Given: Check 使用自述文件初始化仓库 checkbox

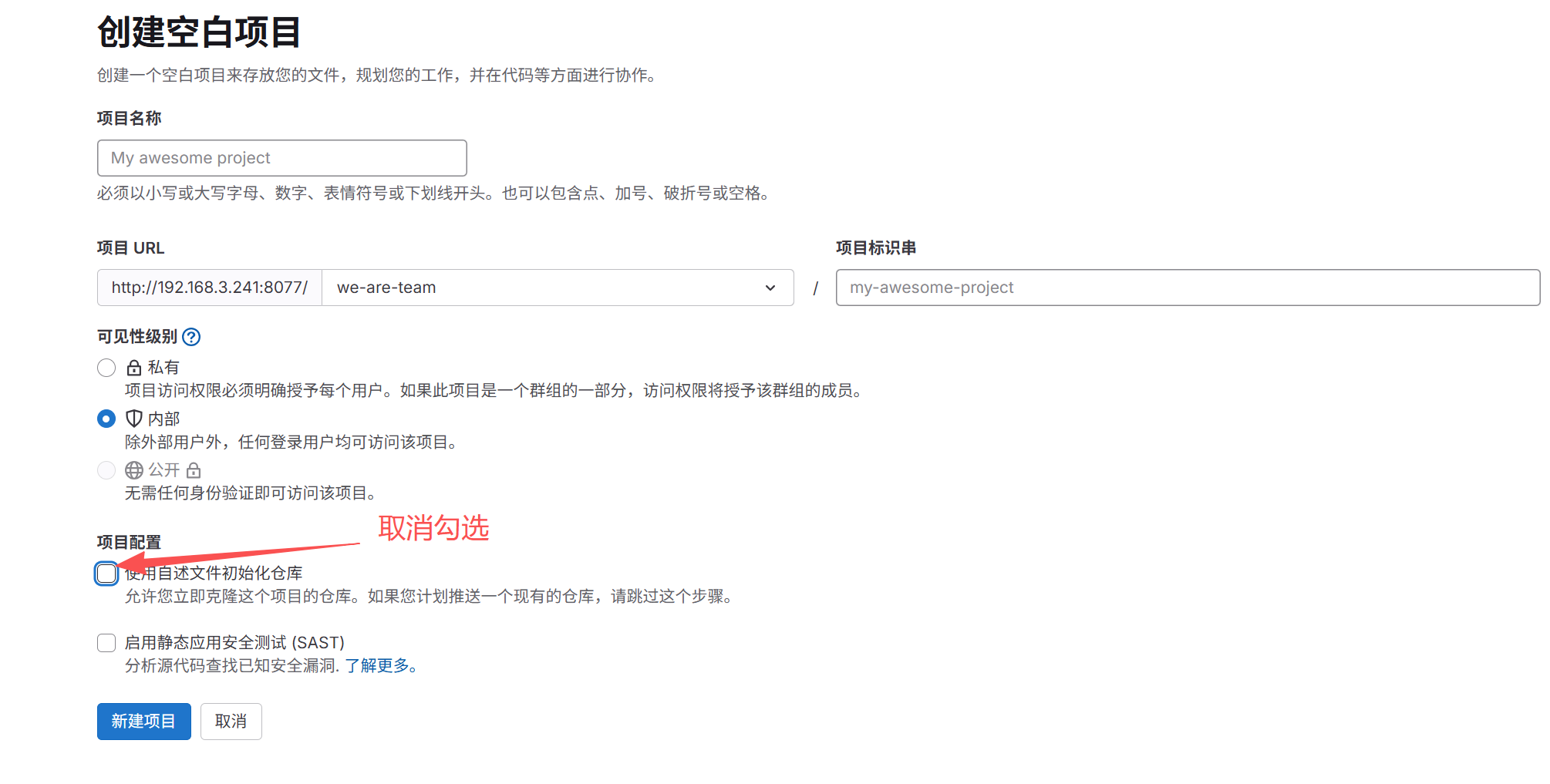Looking at the screenshot, I should pyautogui.click(x=106, y=574).
